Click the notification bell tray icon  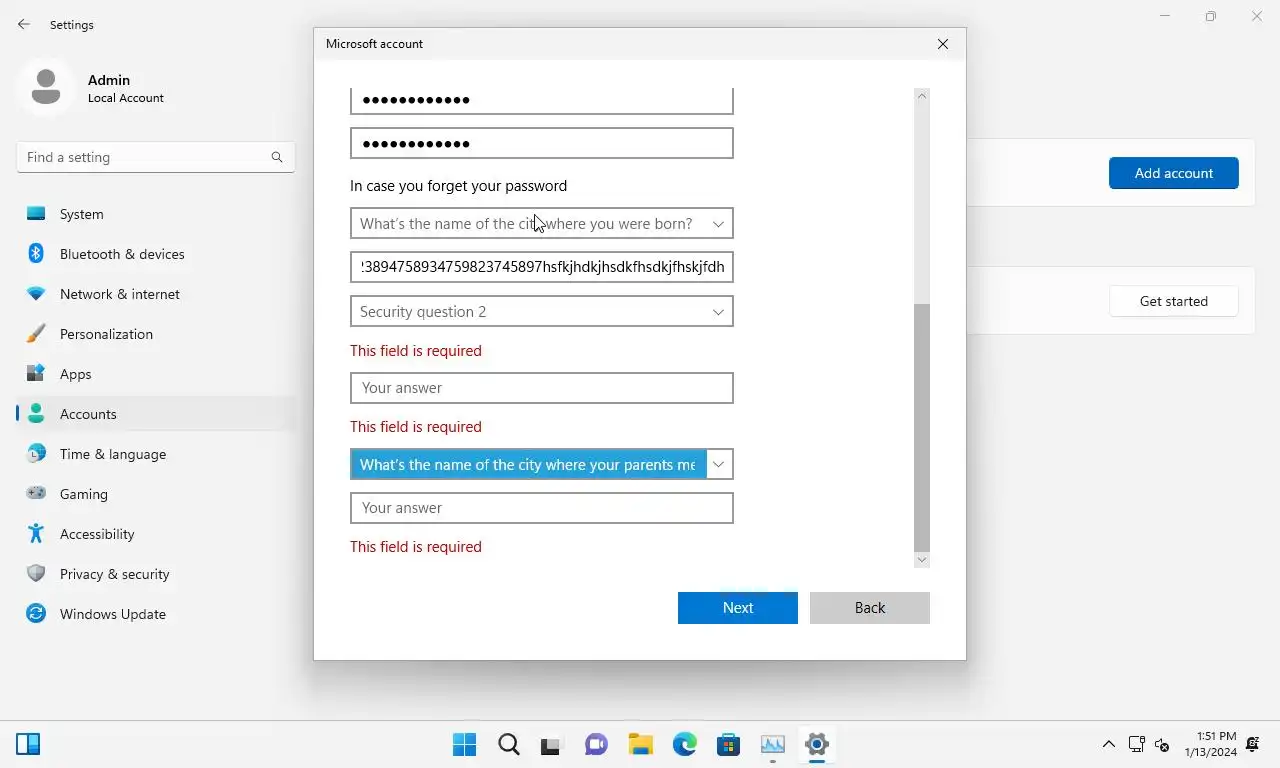1253,744
